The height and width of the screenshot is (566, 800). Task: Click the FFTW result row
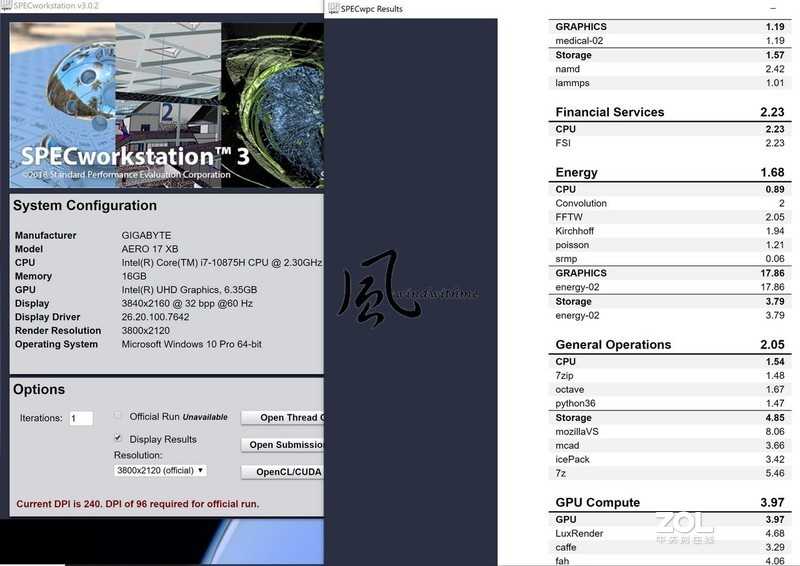tap(670, 217)
